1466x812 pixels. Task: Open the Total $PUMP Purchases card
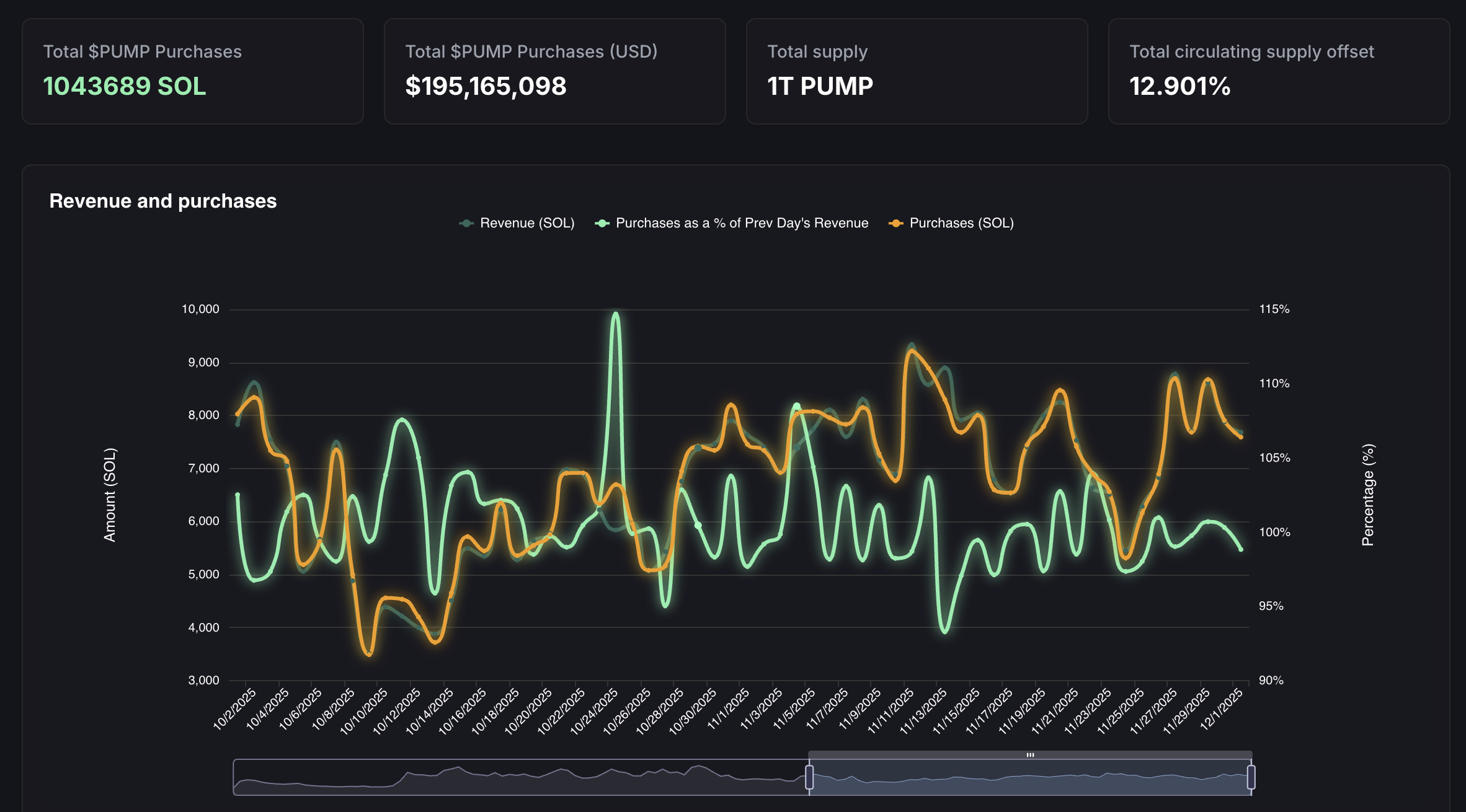click(x=192, y=71)
